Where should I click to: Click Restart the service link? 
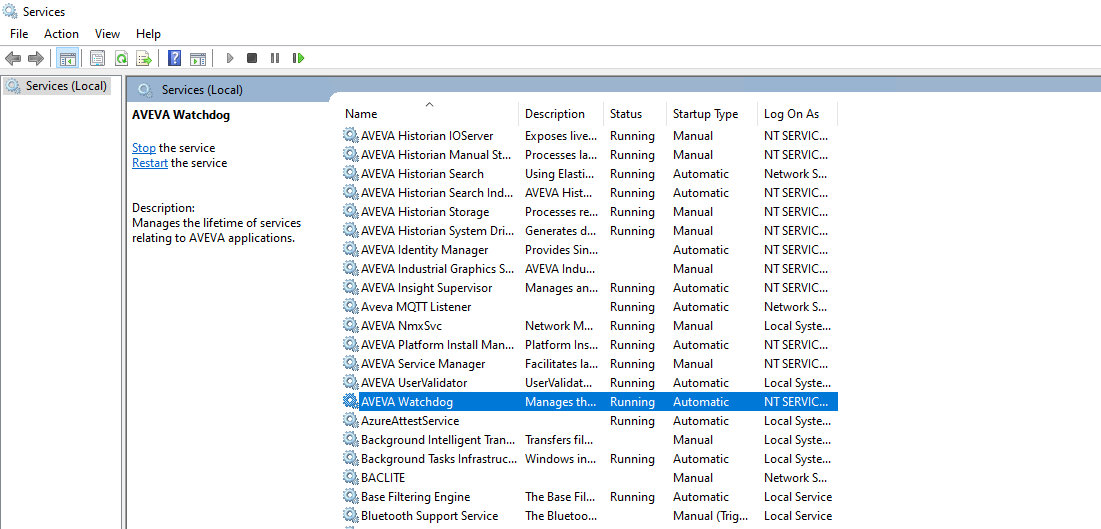150,163
